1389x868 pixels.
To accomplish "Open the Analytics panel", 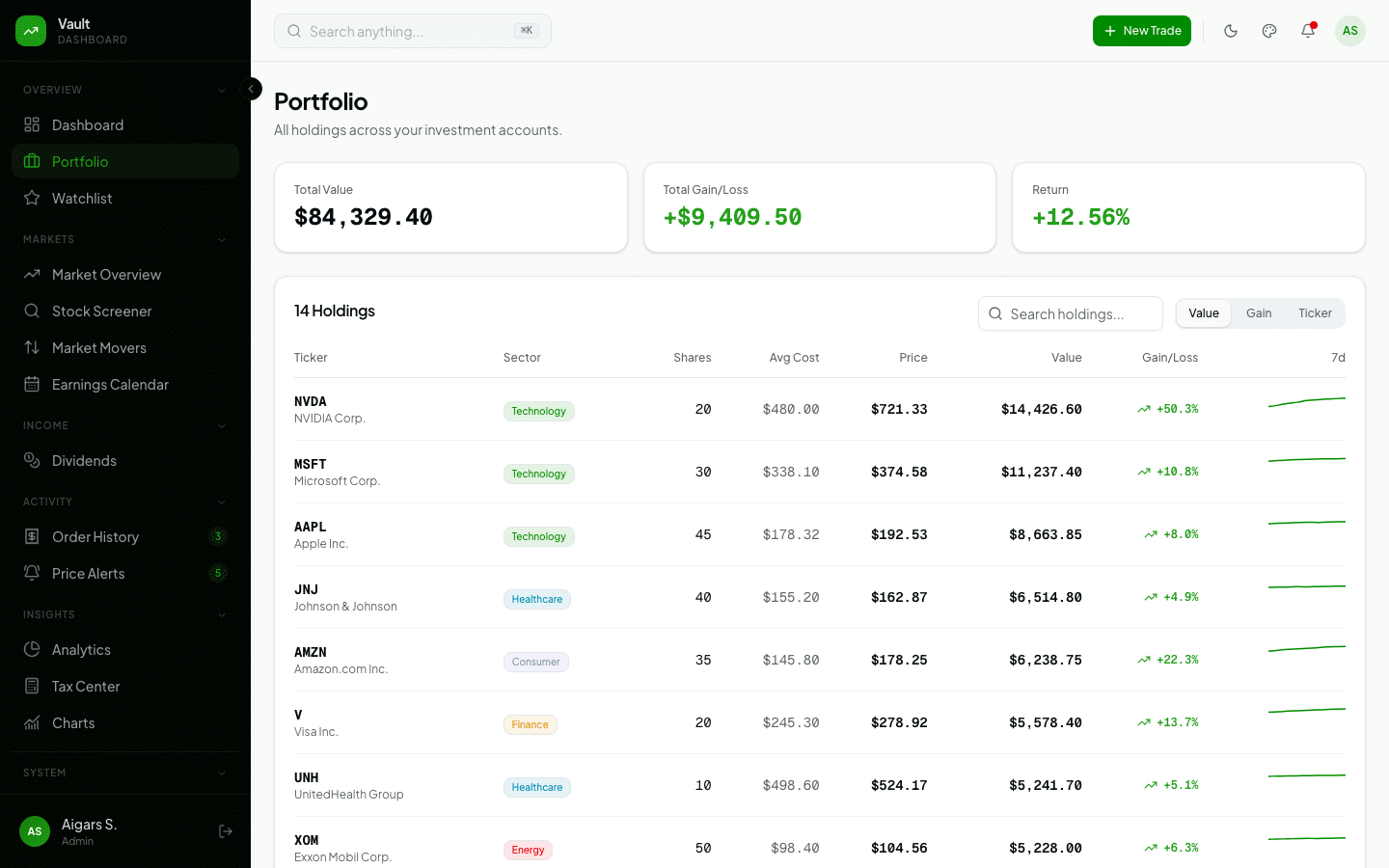I will (x=83, y=649).
